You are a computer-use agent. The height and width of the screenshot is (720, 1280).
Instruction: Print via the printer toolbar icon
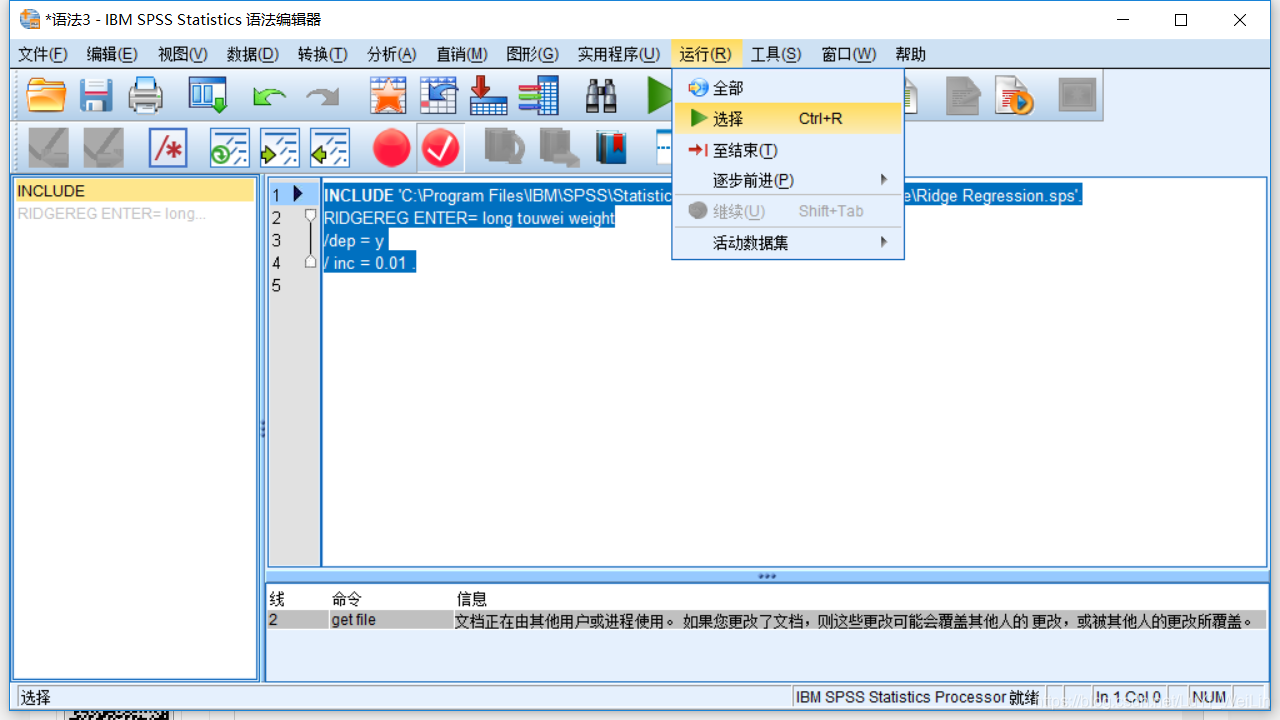tap(146, 95)
